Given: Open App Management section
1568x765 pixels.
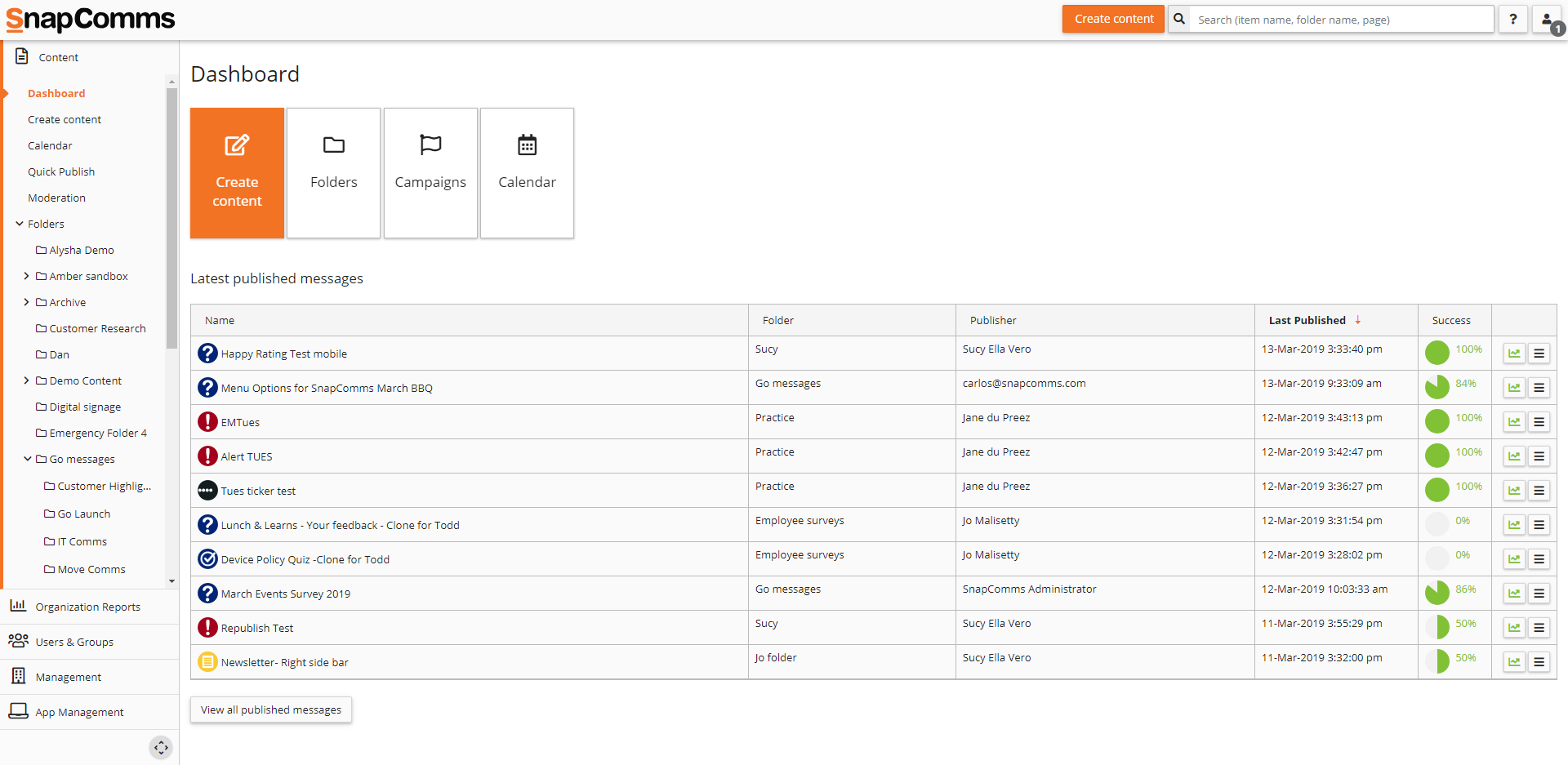Looking at the screenshot, I should coord(88,712).
